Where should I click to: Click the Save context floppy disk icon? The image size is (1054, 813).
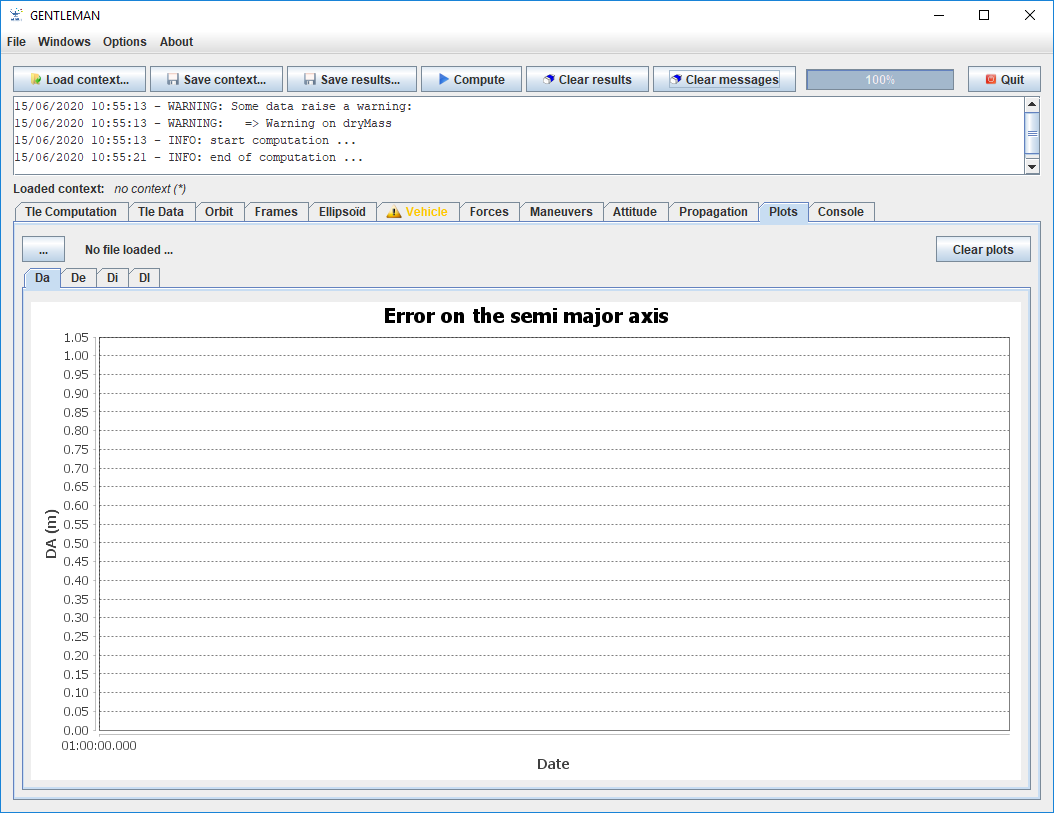pyautogui.click(x=173, y=80)
